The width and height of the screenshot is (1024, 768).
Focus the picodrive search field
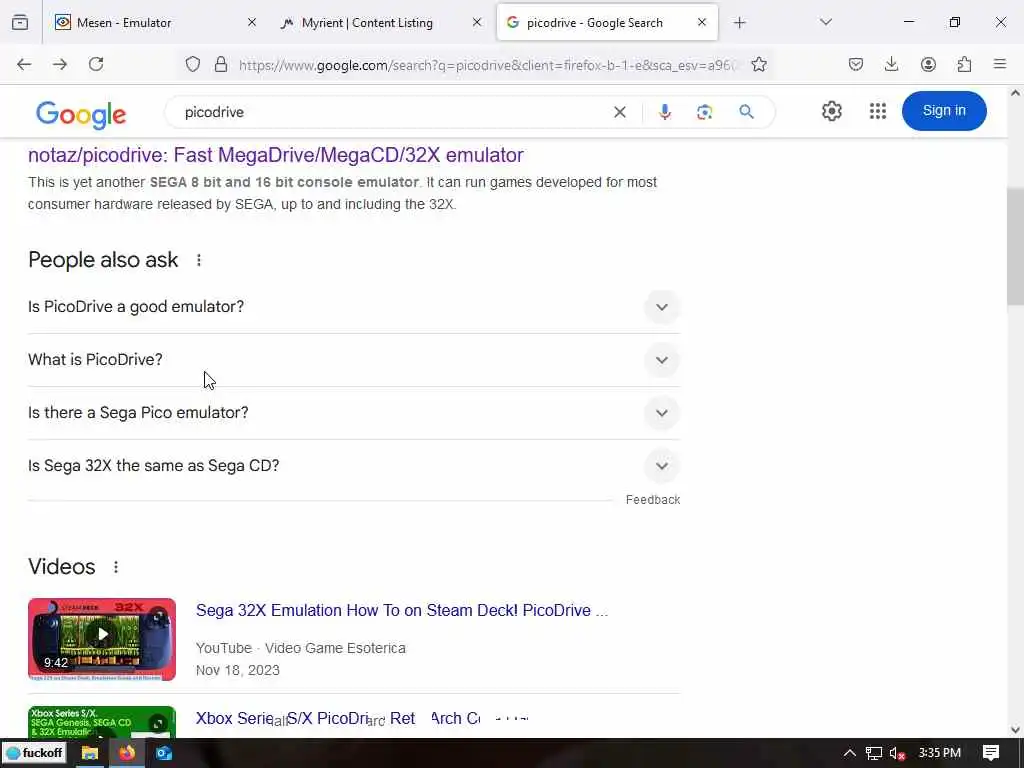pyautogui.click(x=392, y=112)
